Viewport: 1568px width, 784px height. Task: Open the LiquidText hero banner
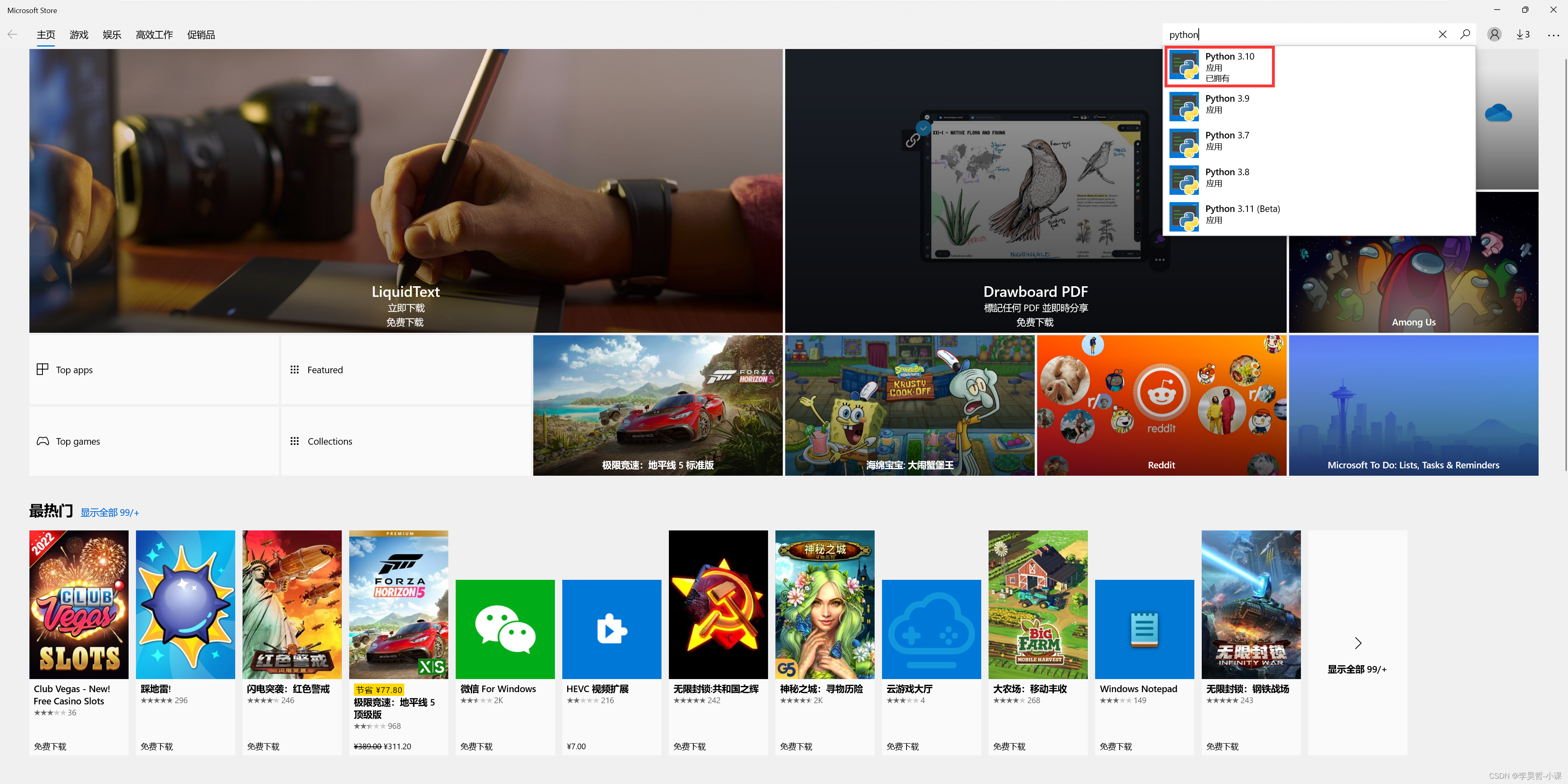tap(406, 191)
